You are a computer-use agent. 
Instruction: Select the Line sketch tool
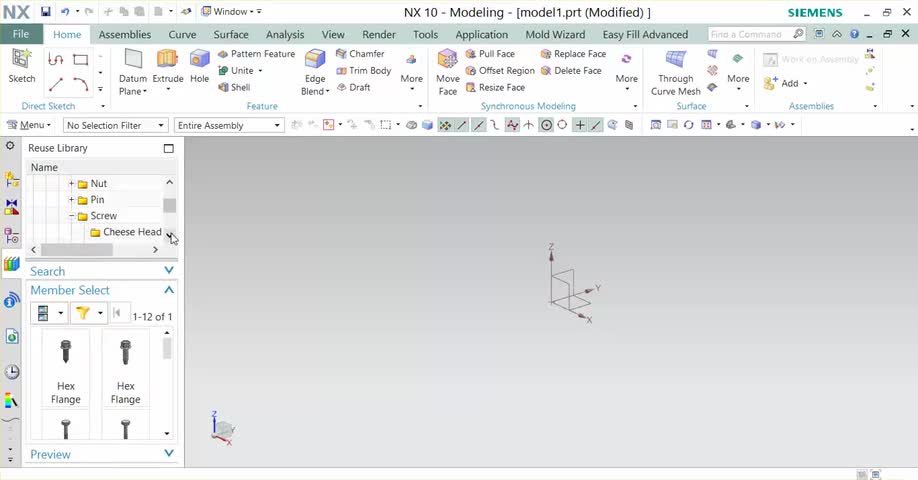[x=56, y=85]
